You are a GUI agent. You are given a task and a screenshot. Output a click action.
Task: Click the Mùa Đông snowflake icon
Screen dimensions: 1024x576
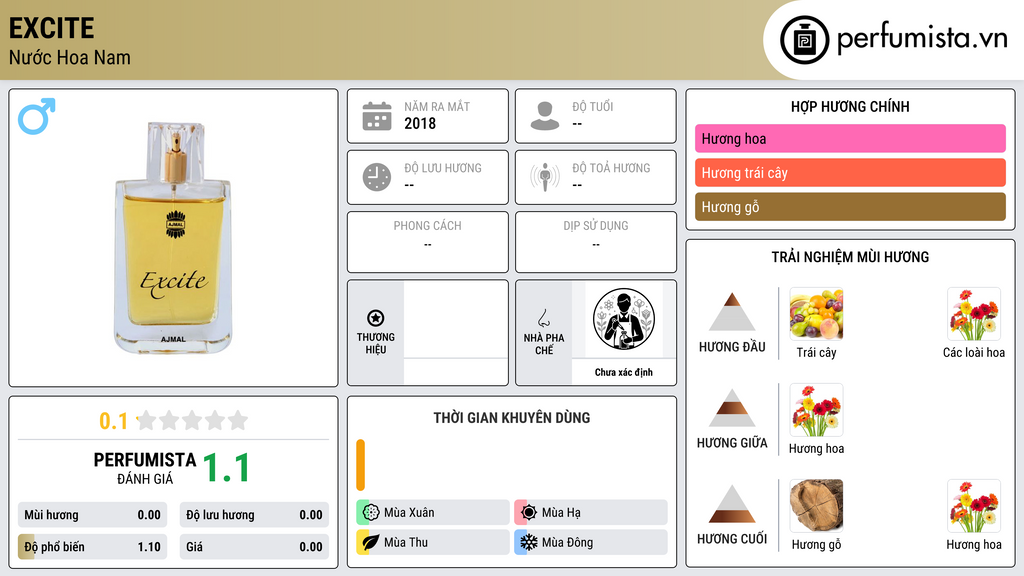(x=529, y=542)
